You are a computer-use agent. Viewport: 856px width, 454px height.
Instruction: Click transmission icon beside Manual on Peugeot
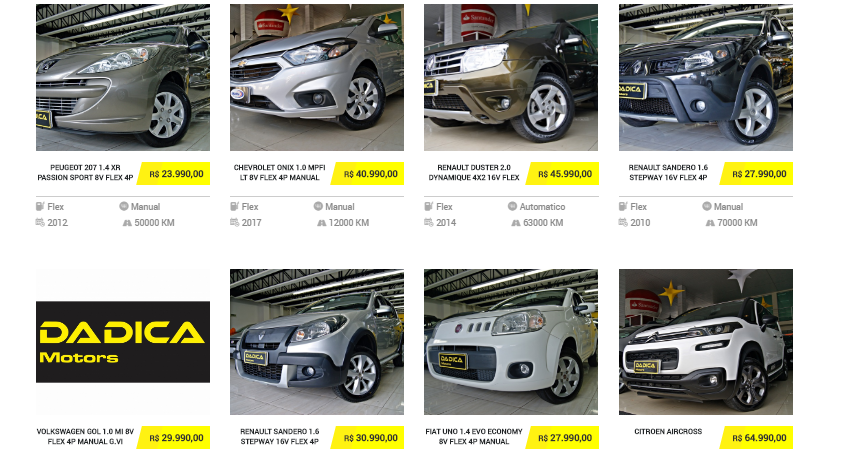tap(123, 206)
